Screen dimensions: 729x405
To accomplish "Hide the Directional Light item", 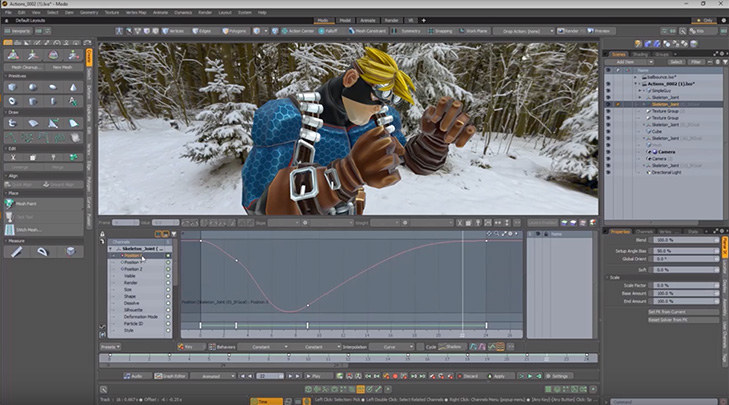I will 607,173.
